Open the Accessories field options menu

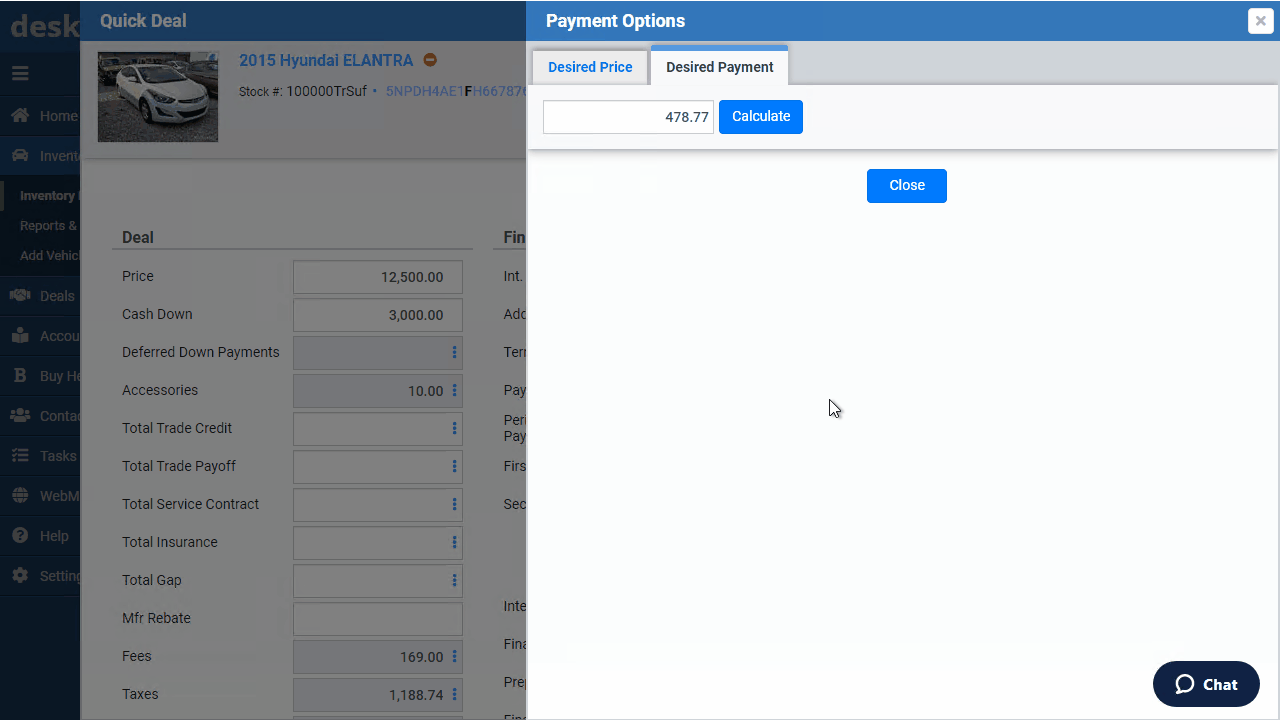[454, 390]
